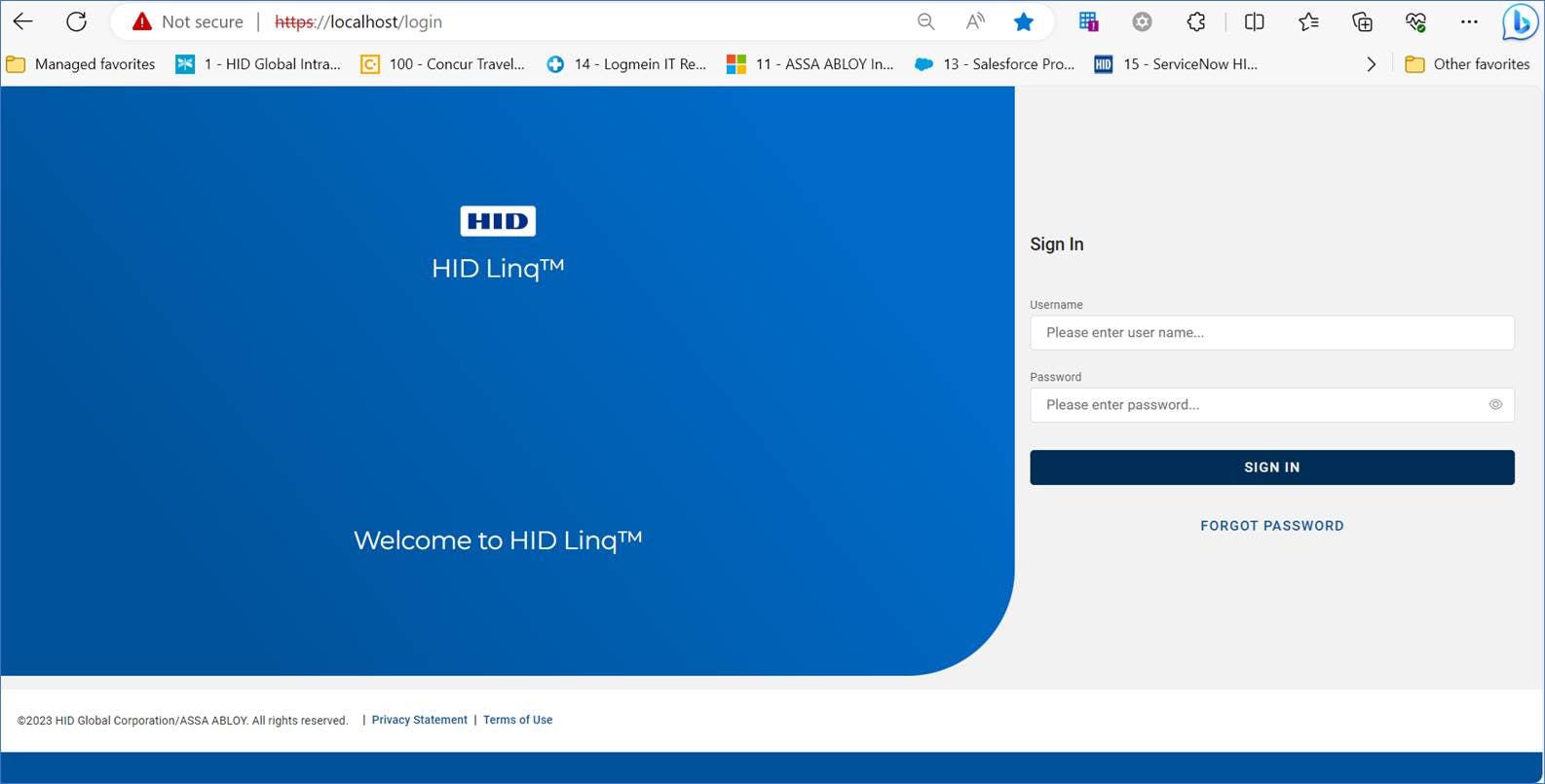Toggle the split screen icon
This screenshot has width=1545, height=784.
pyautogui.click(x=1255, y=21)
